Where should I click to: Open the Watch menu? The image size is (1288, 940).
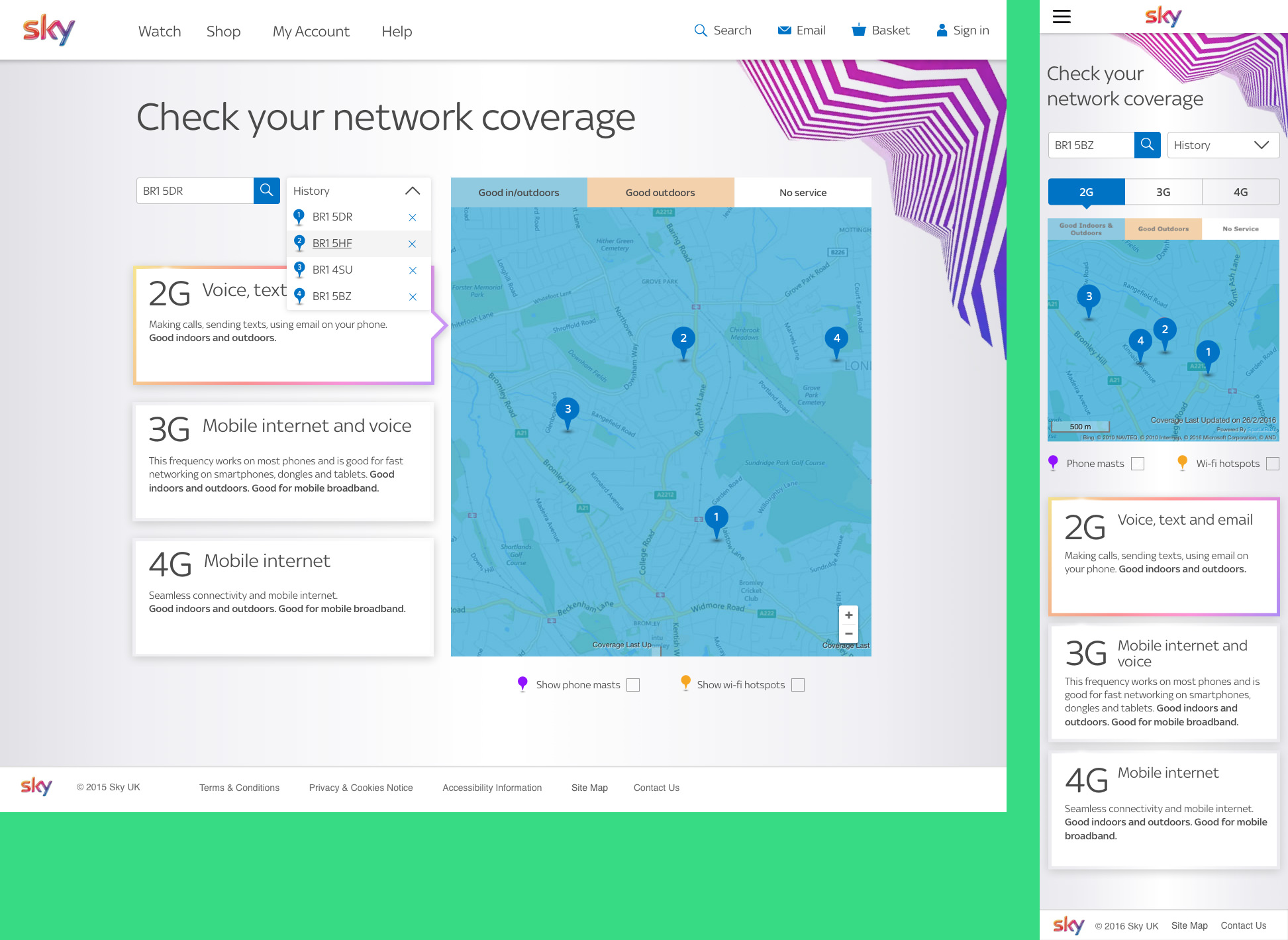(160, 31)
